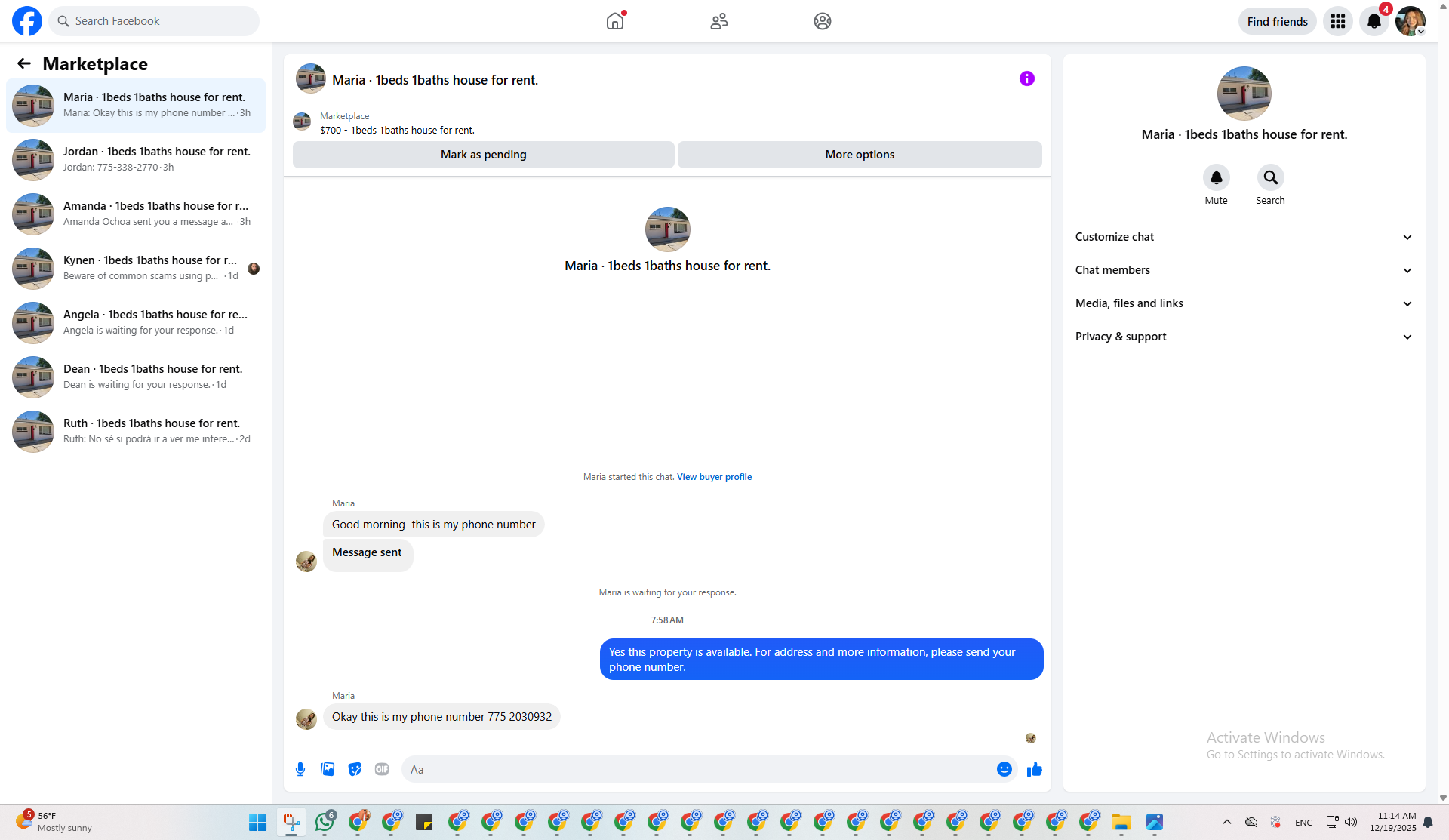Open Kynen's conversation in the list
Screen dimensions: 1449x840
pos(136,269)
